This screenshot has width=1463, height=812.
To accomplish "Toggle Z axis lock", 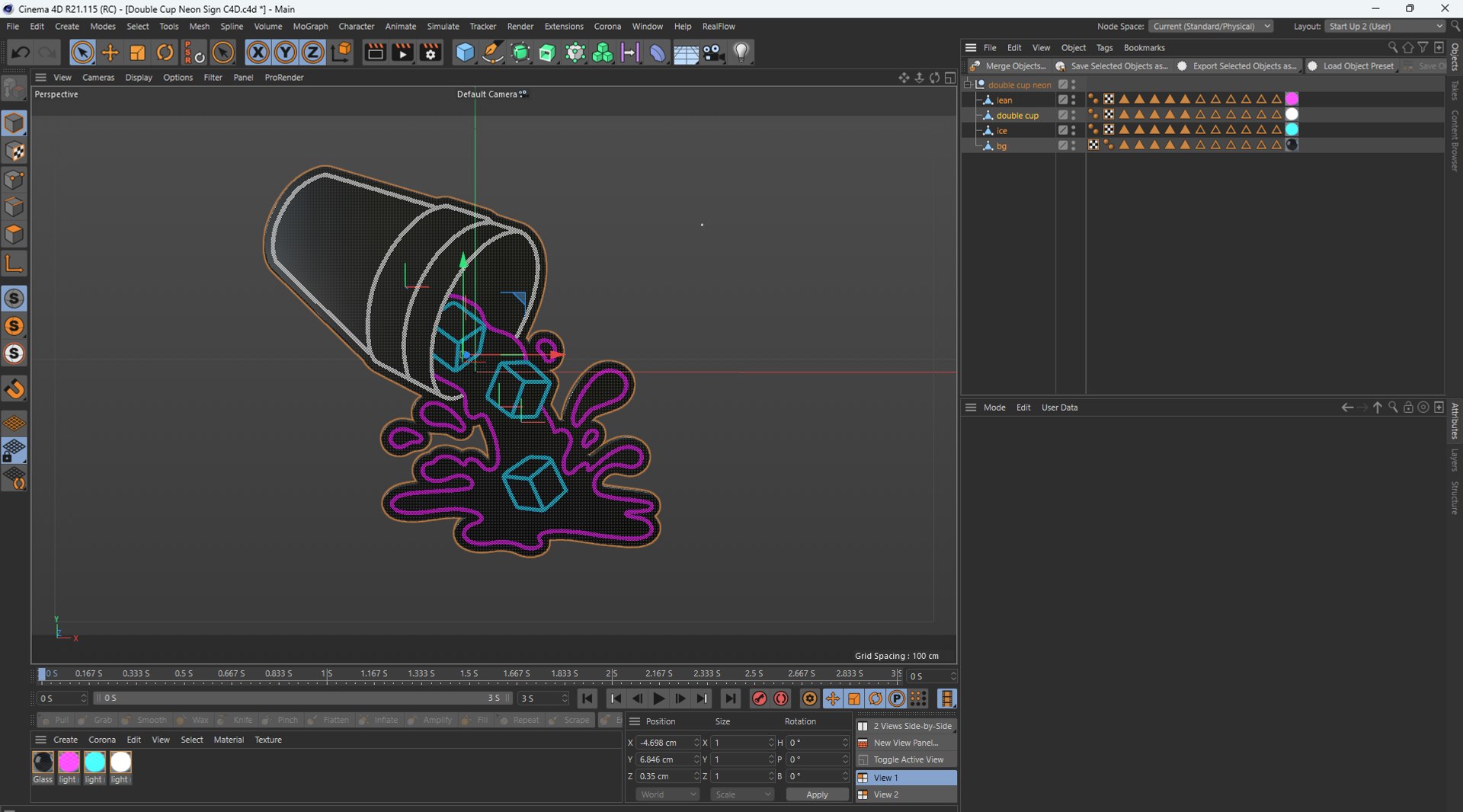I will [312, 53].
